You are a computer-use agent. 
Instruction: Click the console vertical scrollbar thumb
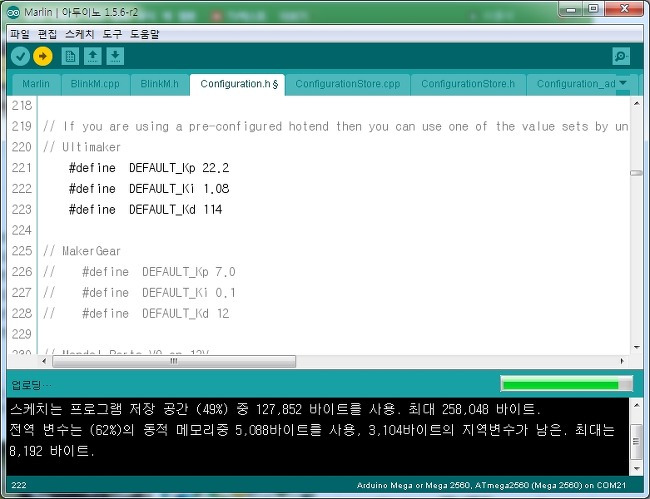[x=636, y=441]
